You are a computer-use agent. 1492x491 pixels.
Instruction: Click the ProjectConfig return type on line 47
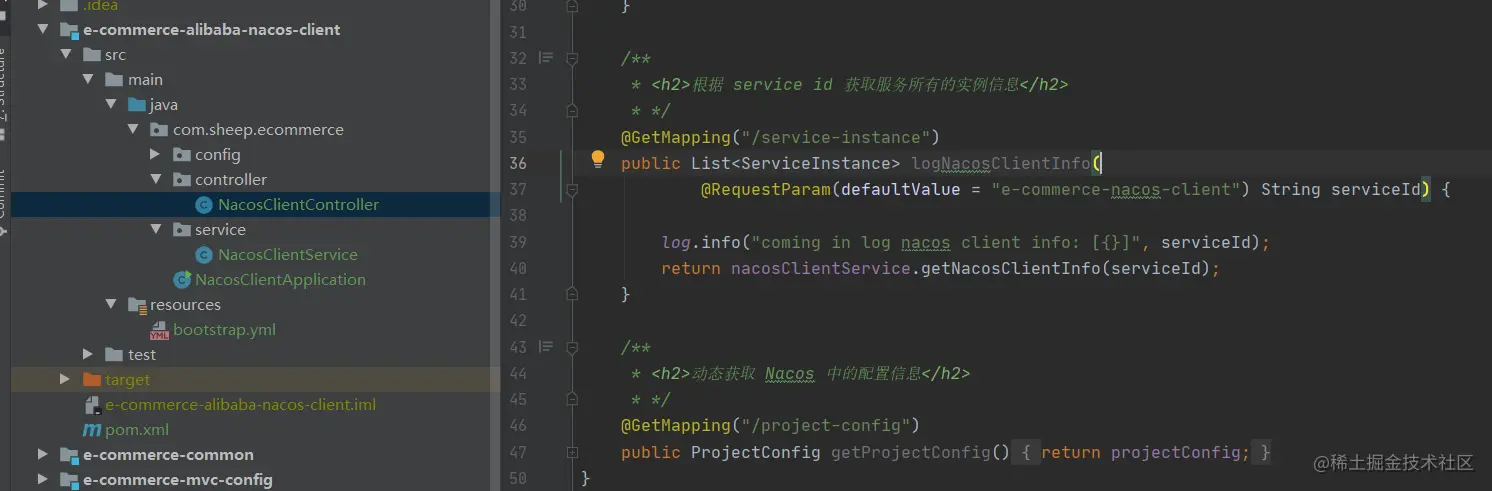coord(755,452)
